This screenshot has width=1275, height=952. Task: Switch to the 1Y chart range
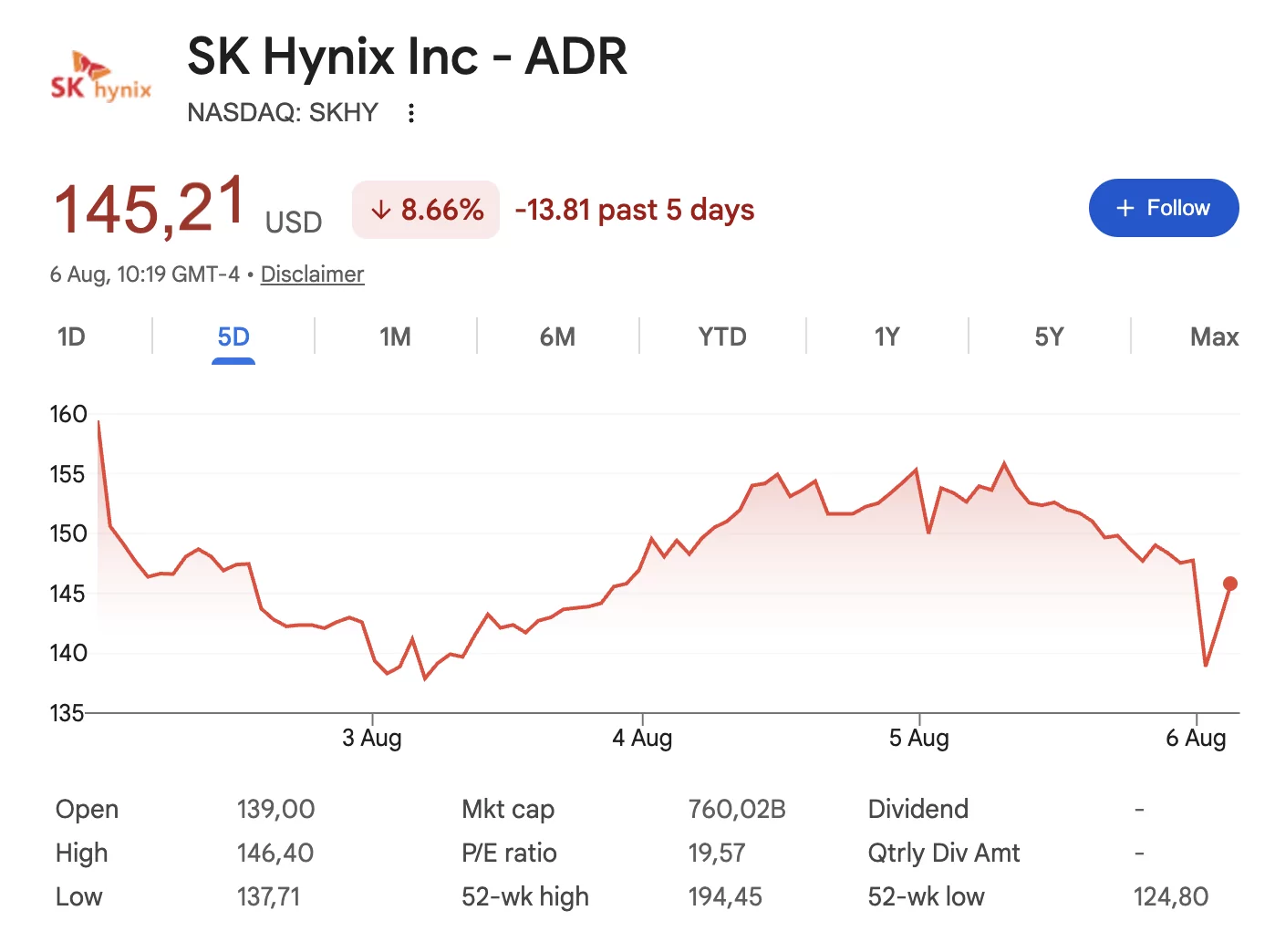(x=886, y=337)
